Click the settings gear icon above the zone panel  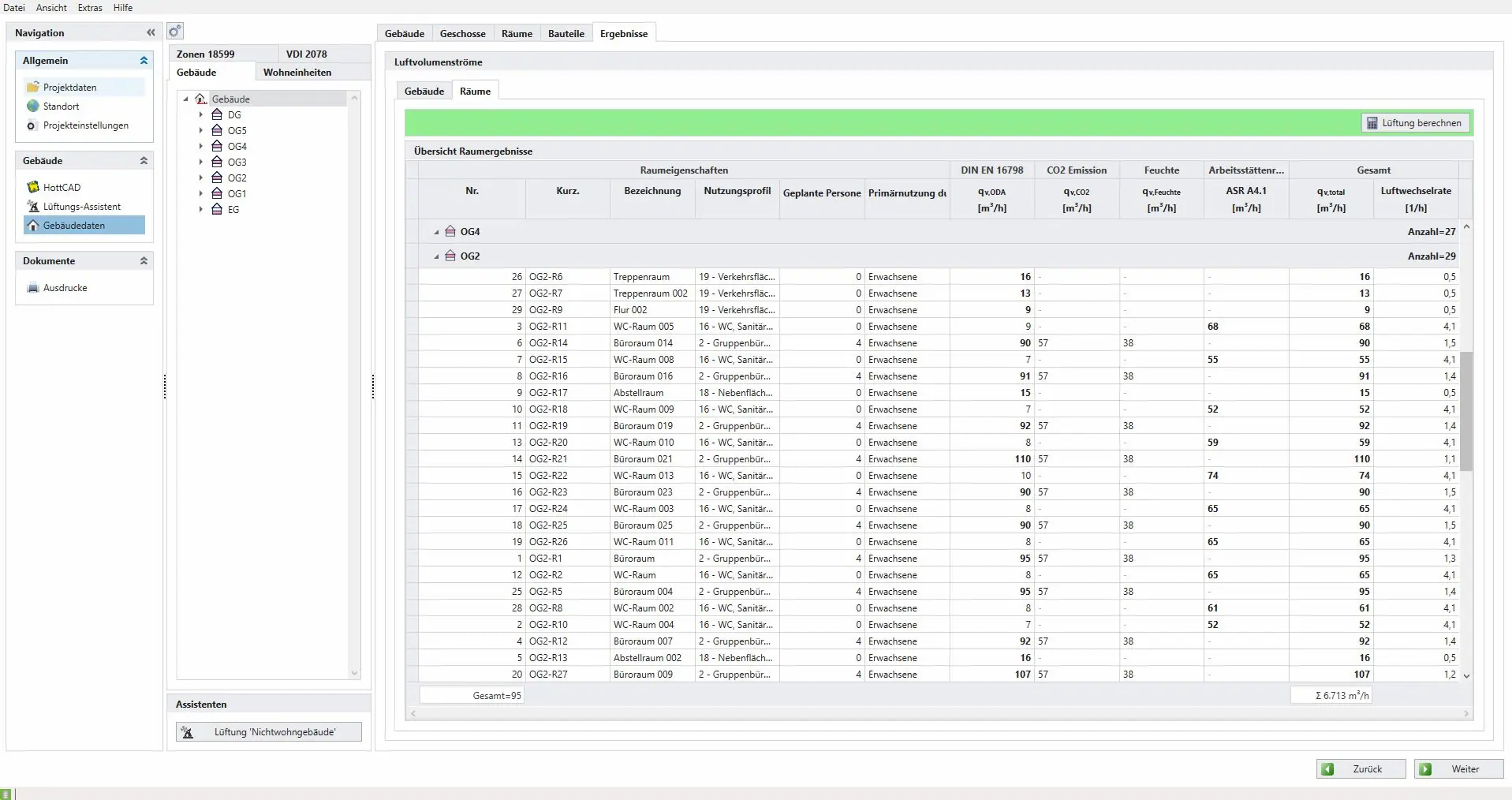pos(175,32)
